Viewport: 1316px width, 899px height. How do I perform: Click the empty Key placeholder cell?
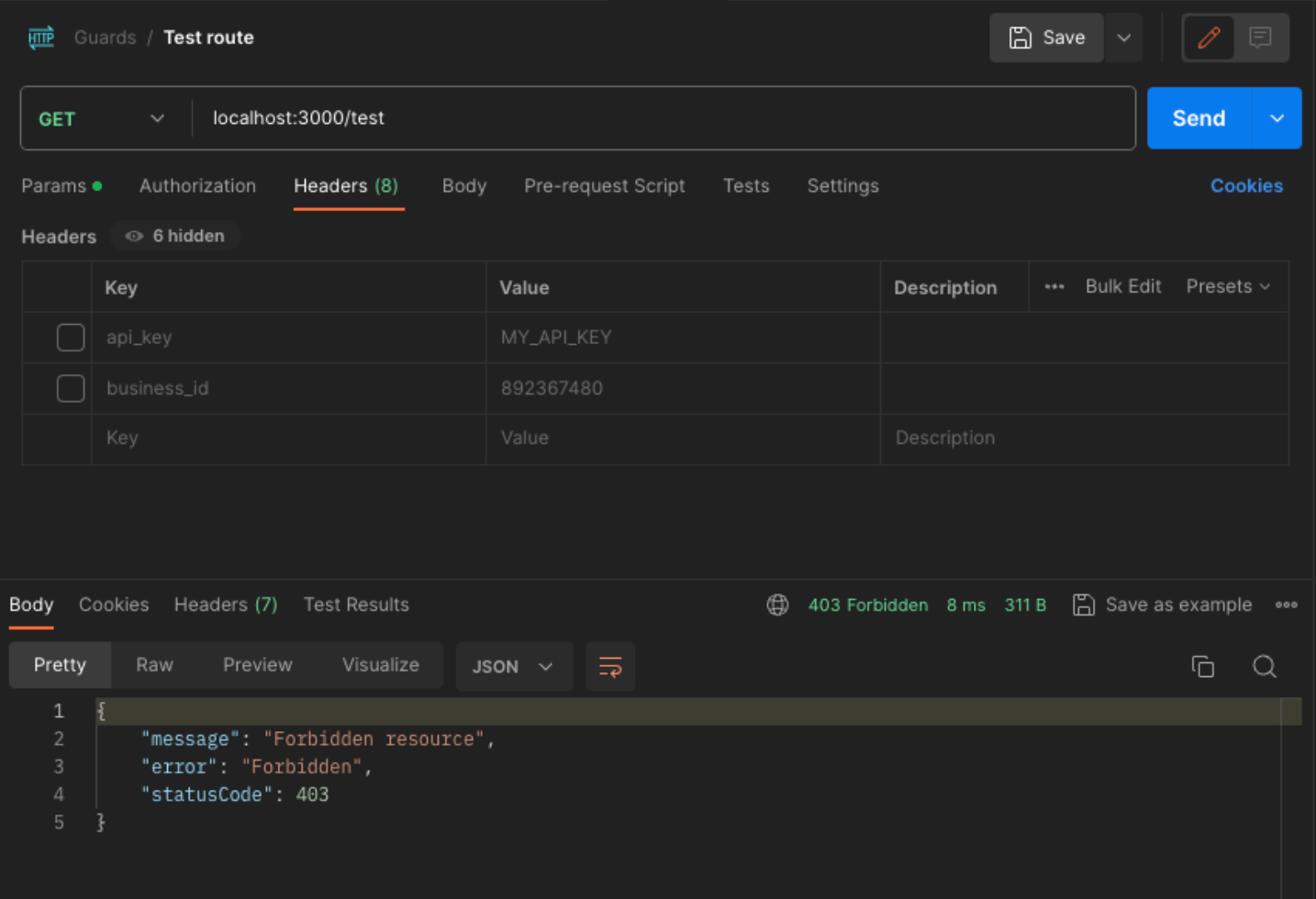289,438
